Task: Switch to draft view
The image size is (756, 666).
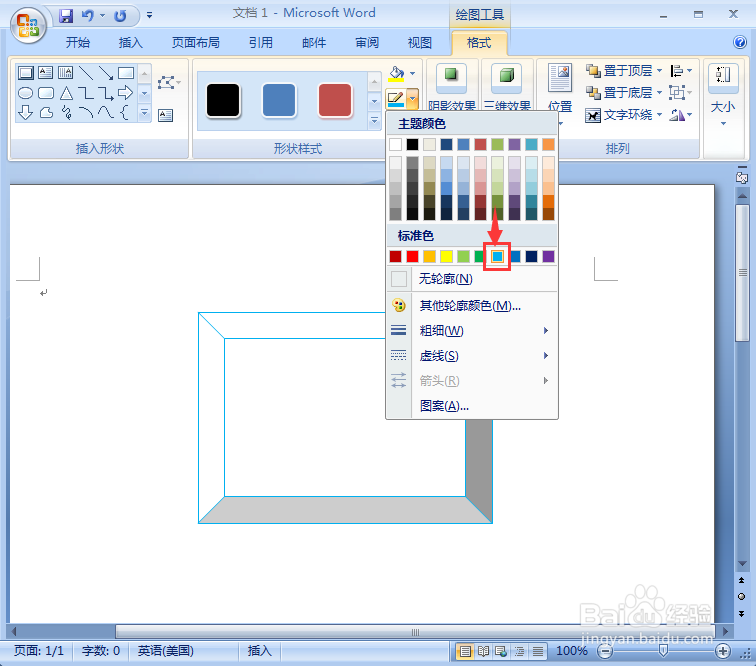Action: 538,652
